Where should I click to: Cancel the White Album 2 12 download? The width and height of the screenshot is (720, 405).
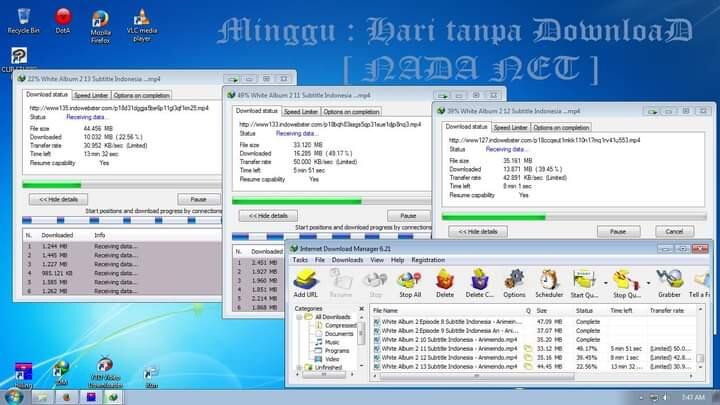click(674, 231)
